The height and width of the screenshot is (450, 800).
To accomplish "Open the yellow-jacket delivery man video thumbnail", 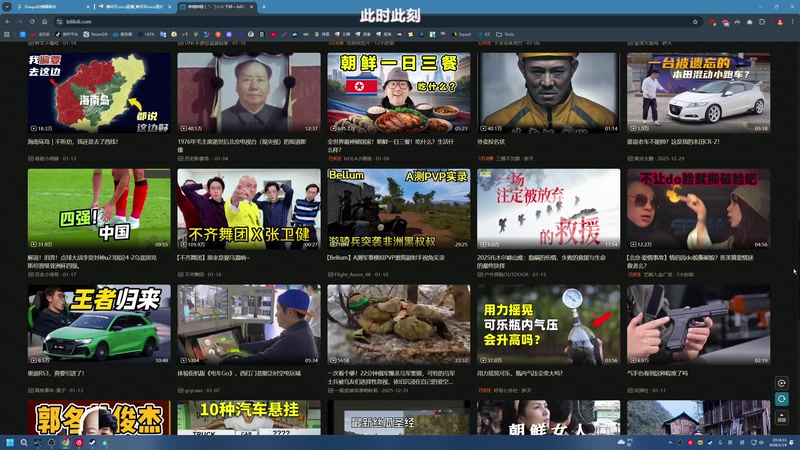I will (548, 93).
